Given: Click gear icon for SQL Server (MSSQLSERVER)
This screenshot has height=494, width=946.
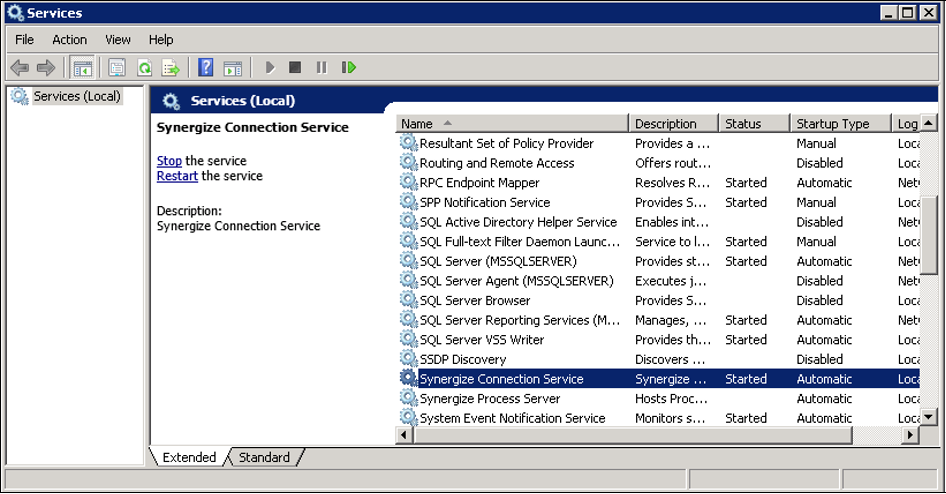Looking at the screenshot, I should click(408, 261).
